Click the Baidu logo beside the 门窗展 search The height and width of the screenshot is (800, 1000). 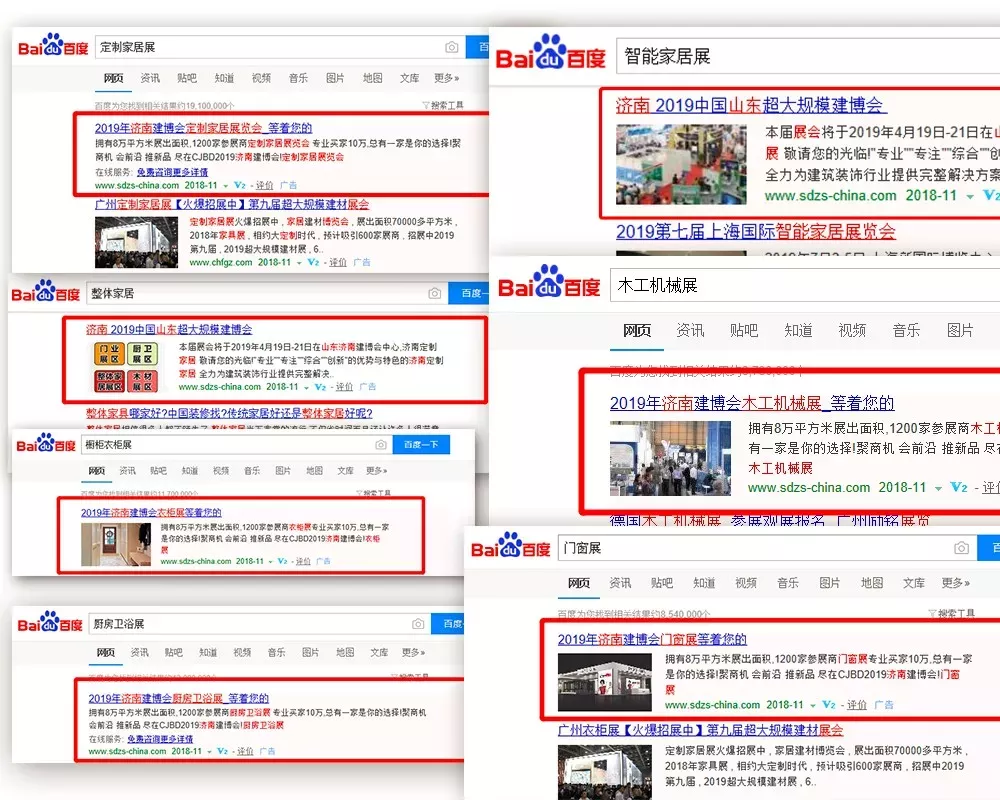[510, 546]
